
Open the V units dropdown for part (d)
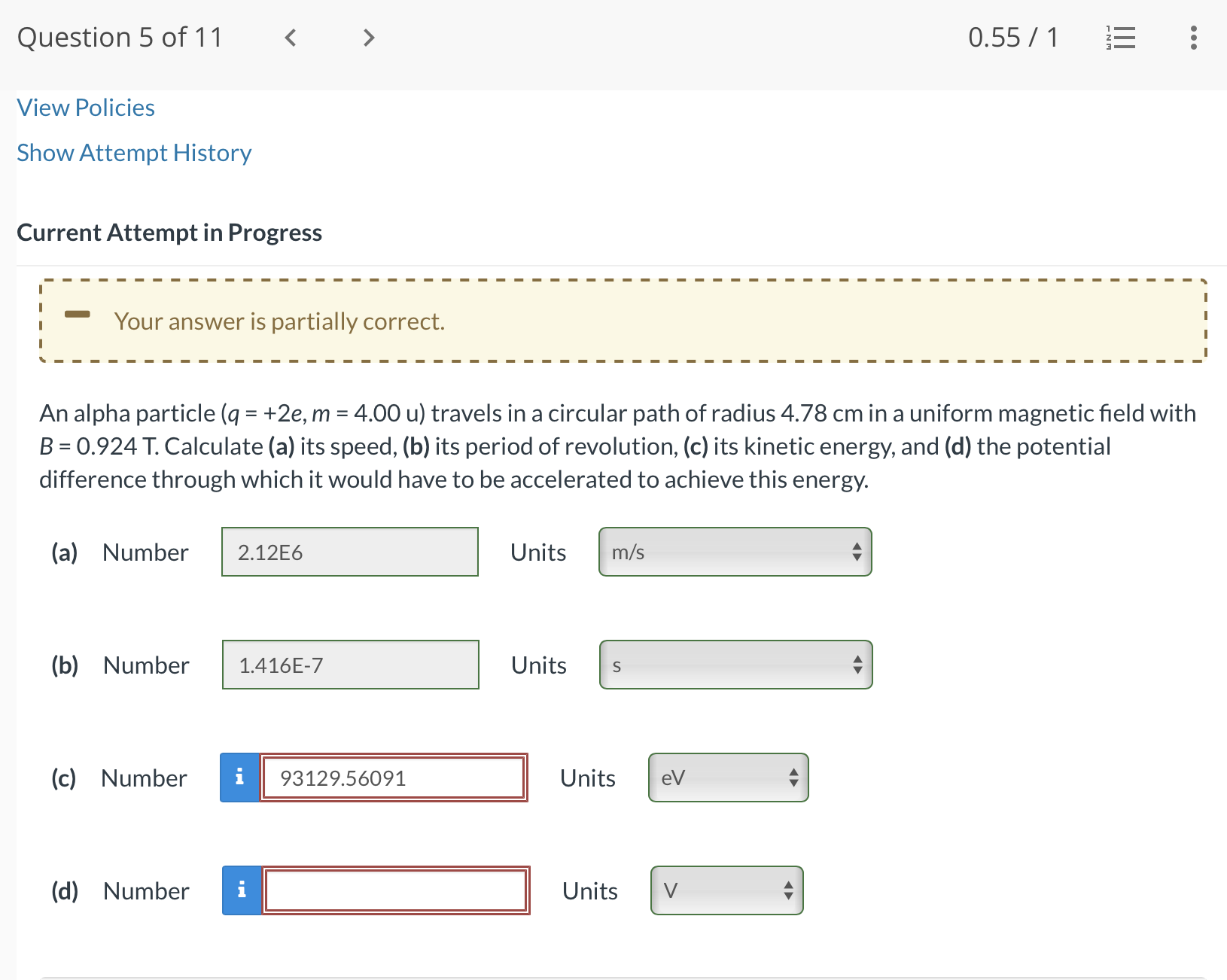click(x=725, y=890)
